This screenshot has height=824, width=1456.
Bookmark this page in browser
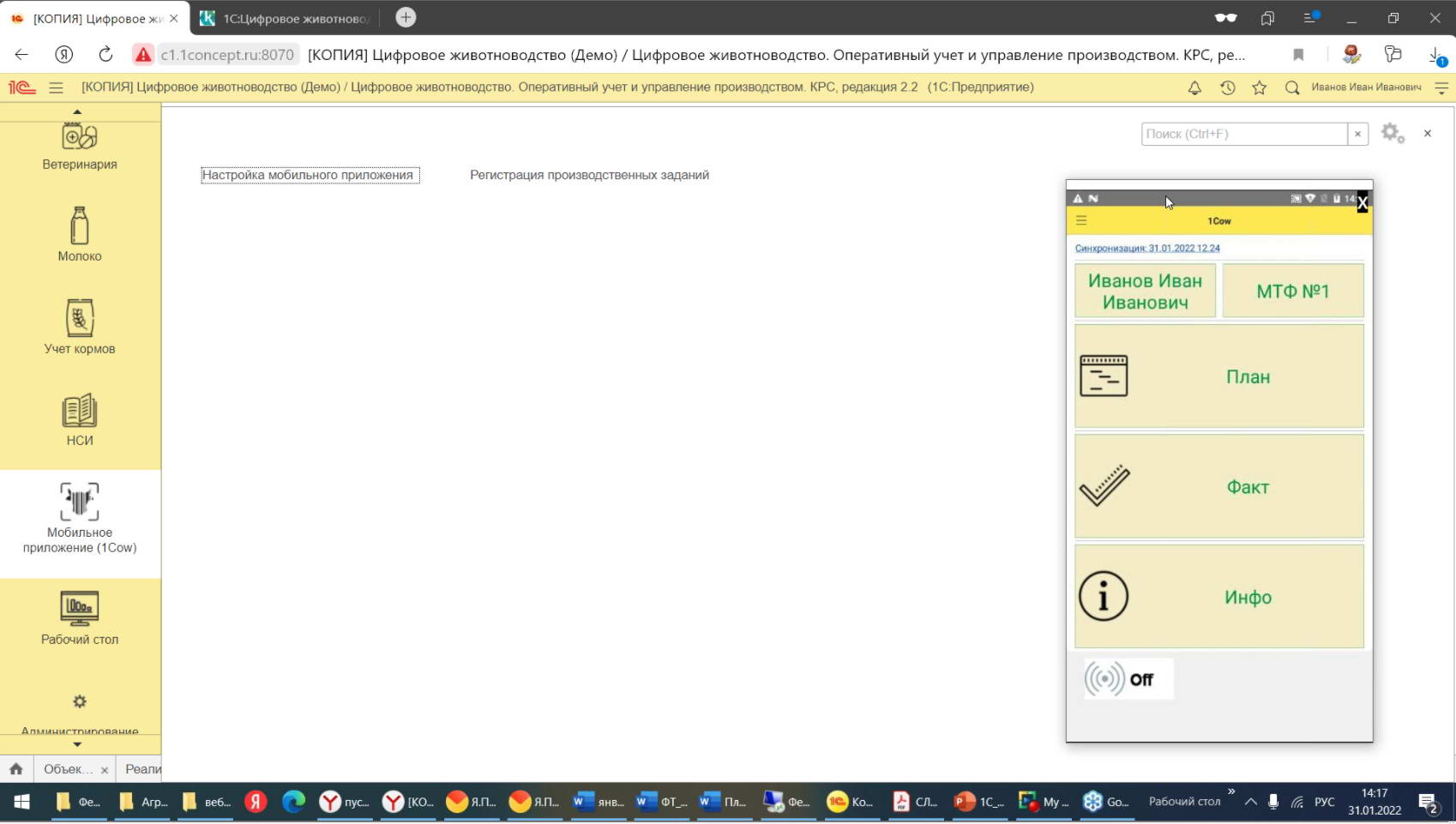[1298, 55]
